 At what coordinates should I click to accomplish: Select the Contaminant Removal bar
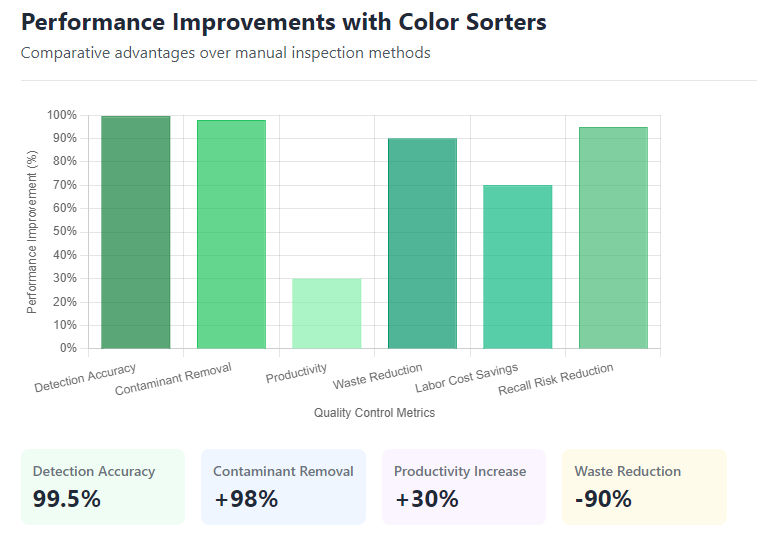pyautogui.click(x=231, y=234)
